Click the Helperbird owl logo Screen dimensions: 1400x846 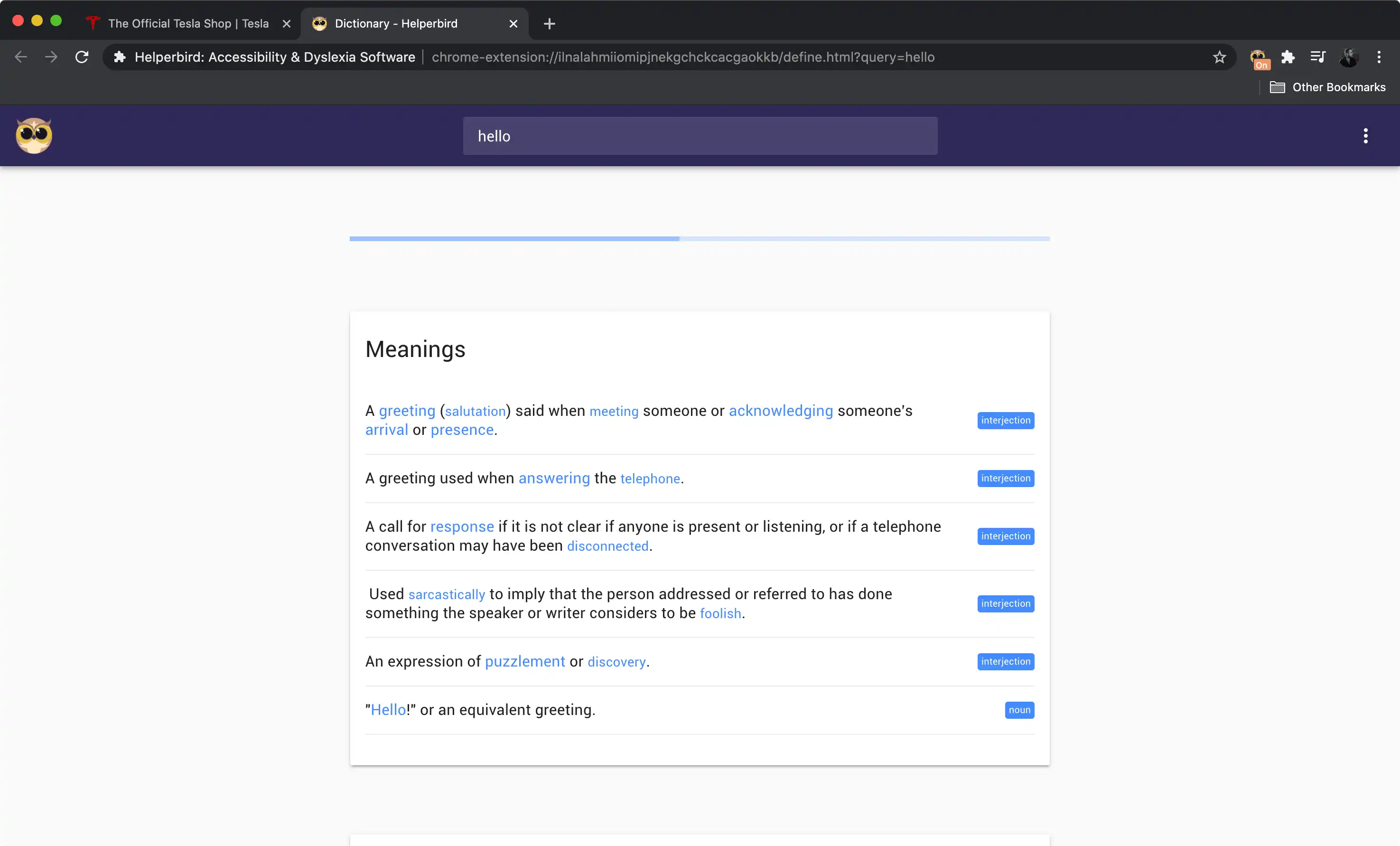(34, 135)
